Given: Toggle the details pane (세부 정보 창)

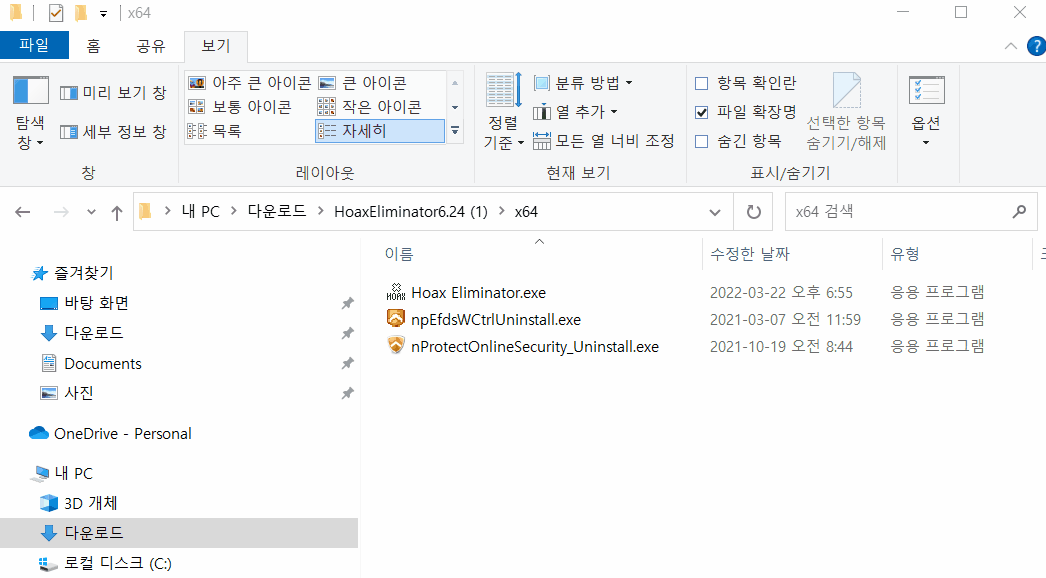Looking at the screenshot, I should (x=113, y=132).
